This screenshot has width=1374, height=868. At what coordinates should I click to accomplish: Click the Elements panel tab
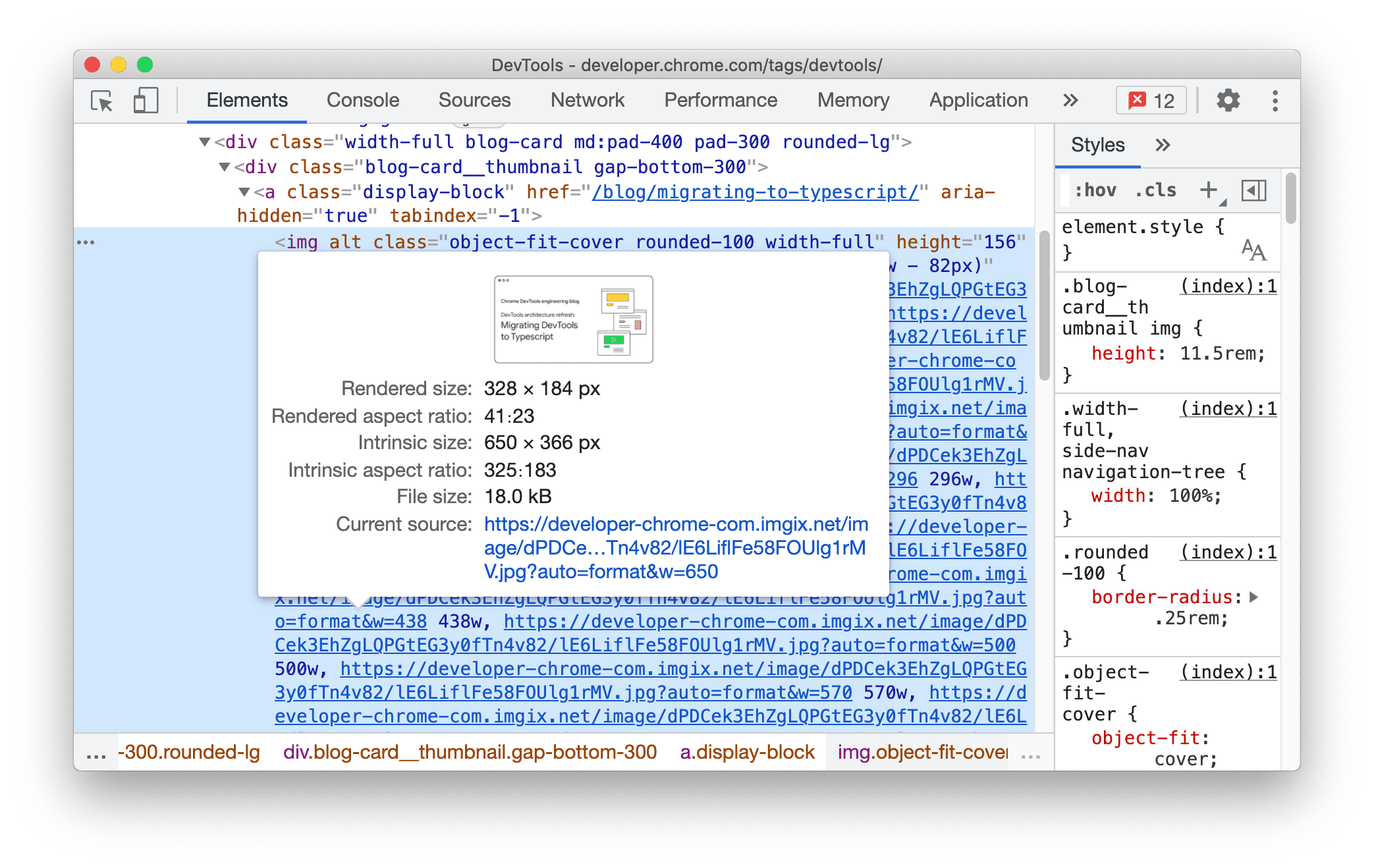tap(247, 99)
